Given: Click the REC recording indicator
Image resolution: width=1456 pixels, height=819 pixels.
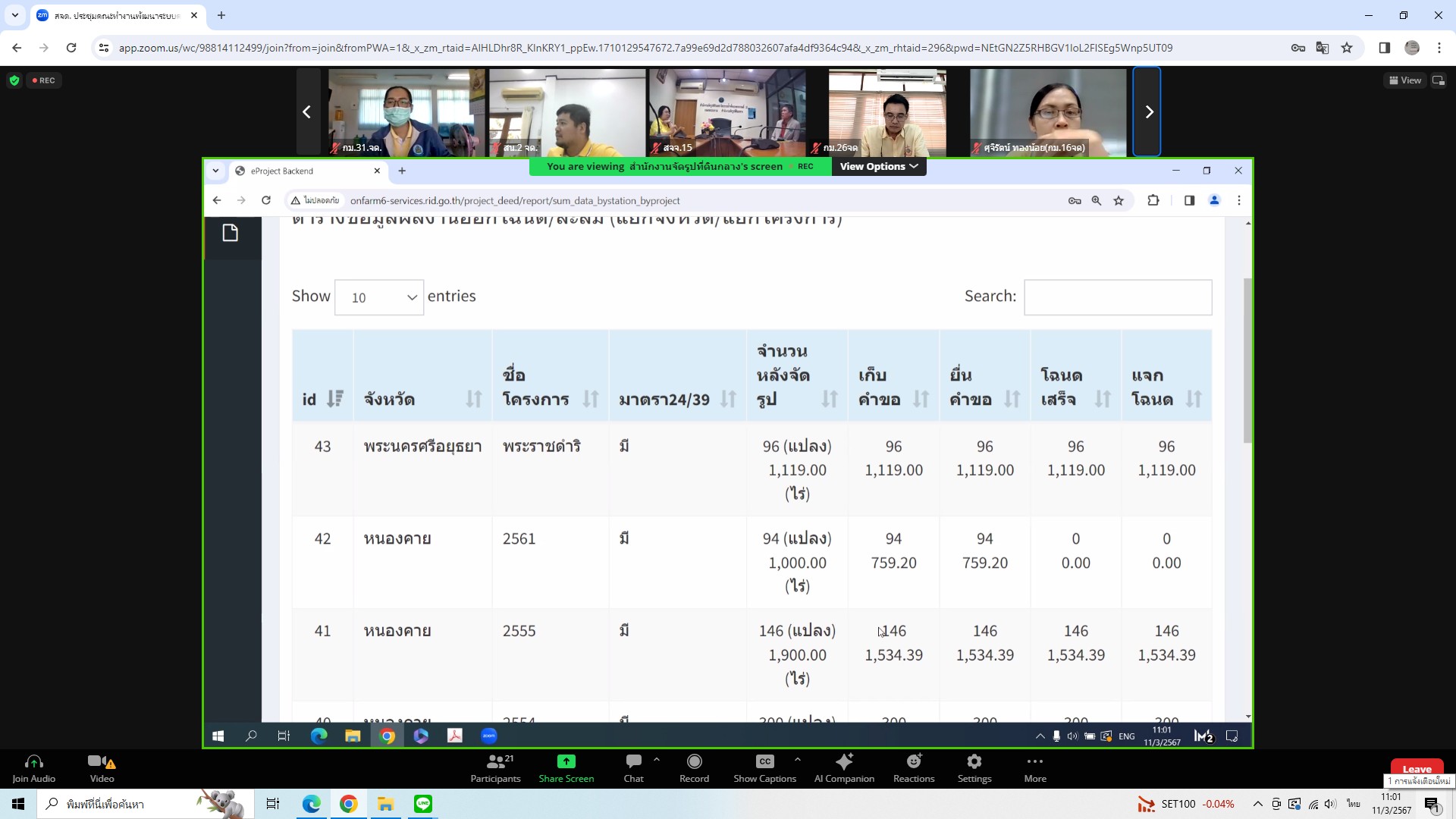Looking at the screenshot, I should (44, 80).
